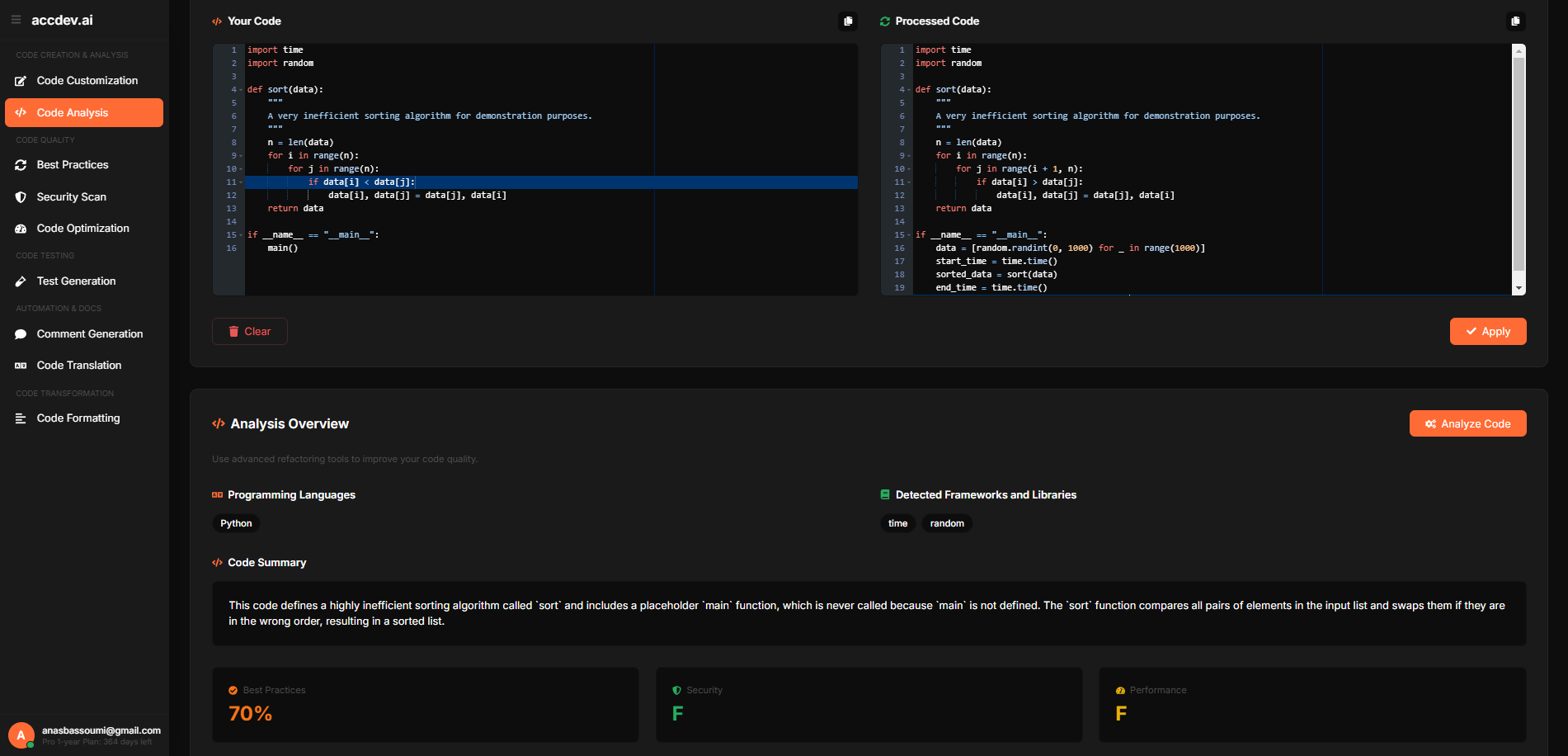Image resolution: width=1568 pixels, height=756 pixels.
Task: Click the Code Customization pencil icon
Action: [21, 81]
